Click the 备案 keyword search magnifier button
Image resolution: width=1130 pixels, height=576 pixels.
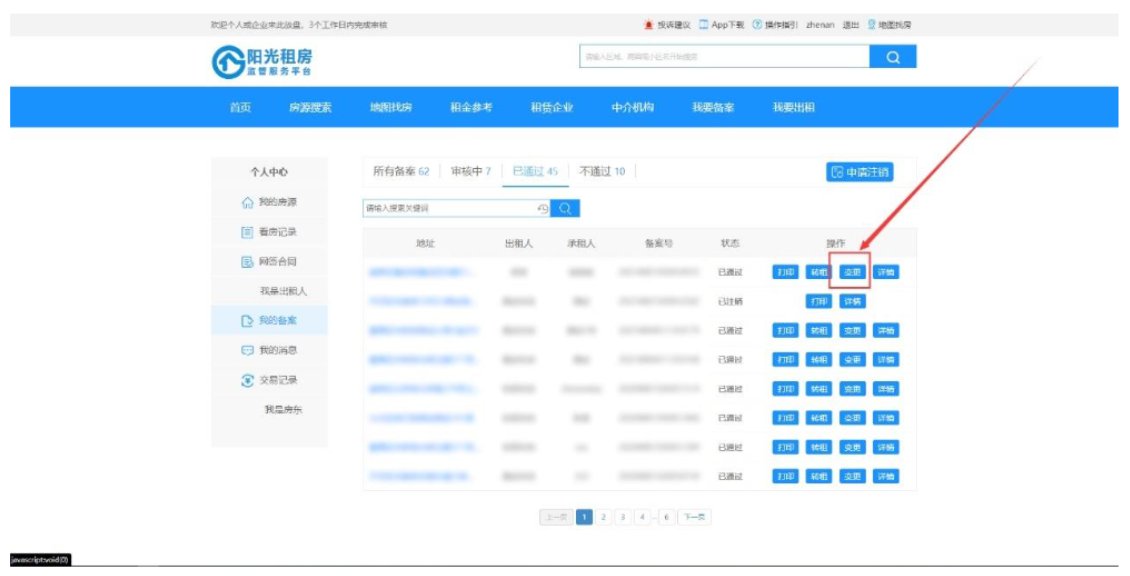(x=565, y=208)
